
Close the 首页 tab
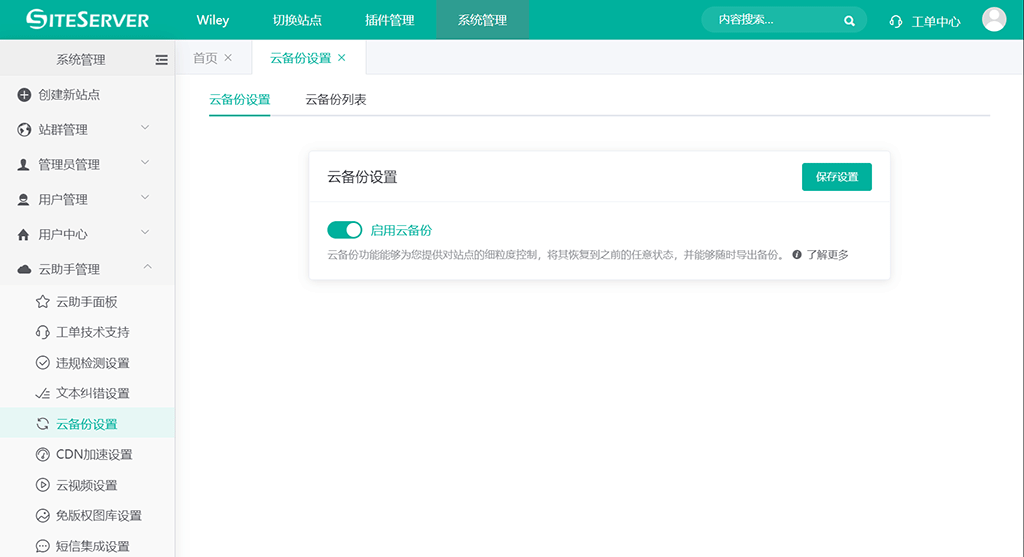click(x=228, y=58)
